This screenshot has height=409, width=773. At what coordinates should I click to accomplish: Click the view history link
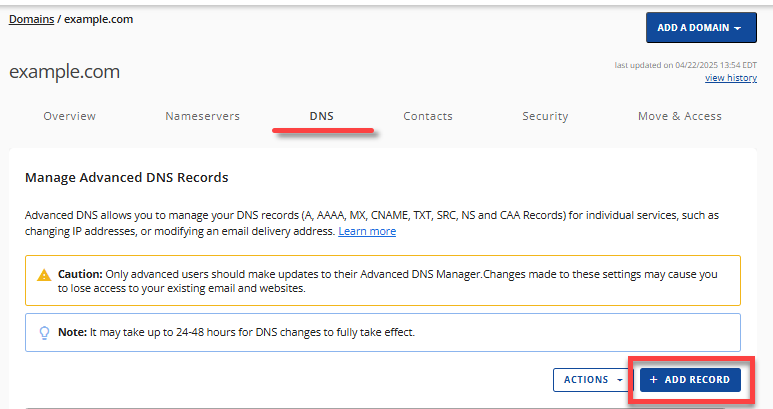pos(731,78)
